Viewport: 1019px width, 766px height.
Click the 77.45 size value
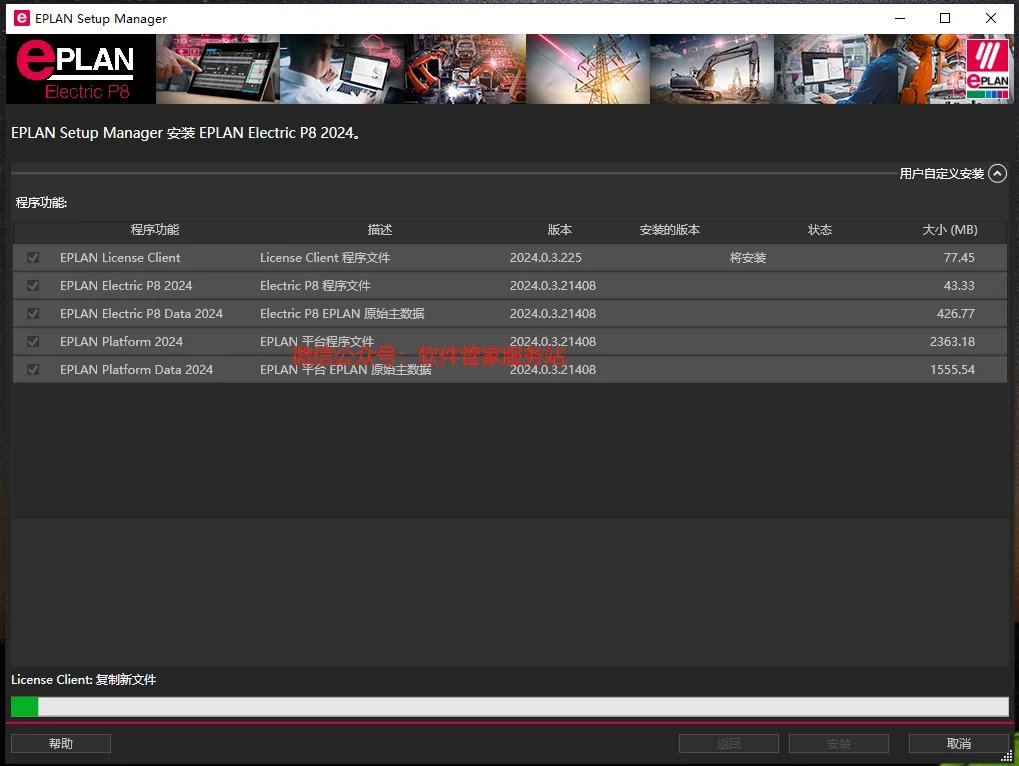pos(959,258)
